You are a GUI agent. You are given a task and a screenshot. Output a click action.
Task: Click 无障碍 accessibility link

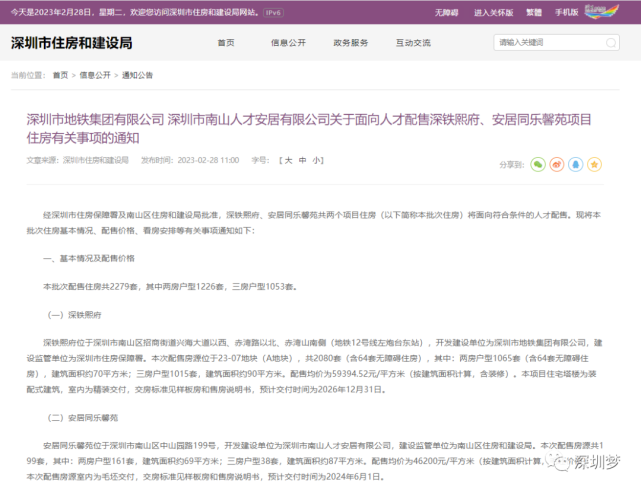pos(446,13)
